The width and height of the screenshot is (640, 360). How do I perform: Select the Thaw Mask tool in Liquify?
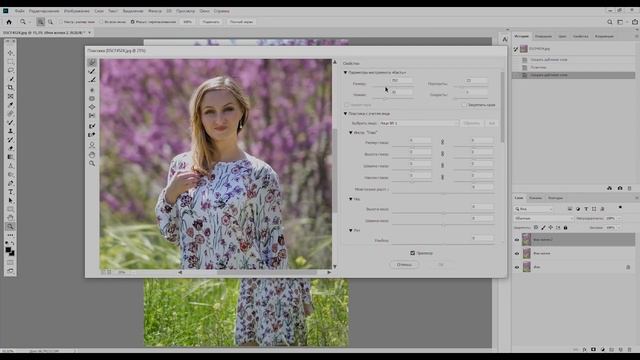[x=92, y=135]
